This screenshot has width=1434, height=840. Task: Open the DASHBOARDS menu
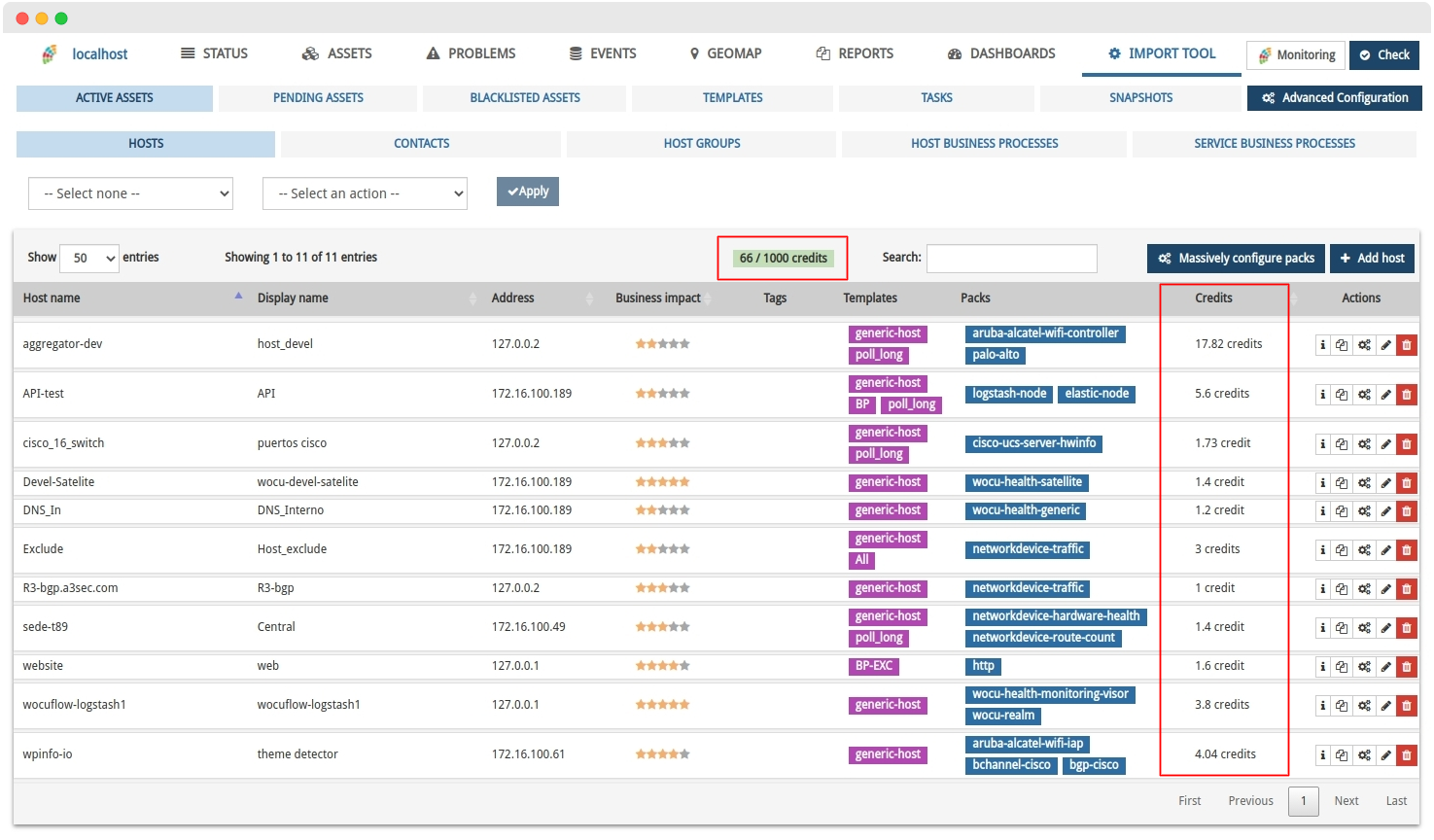click(1002, 53)
